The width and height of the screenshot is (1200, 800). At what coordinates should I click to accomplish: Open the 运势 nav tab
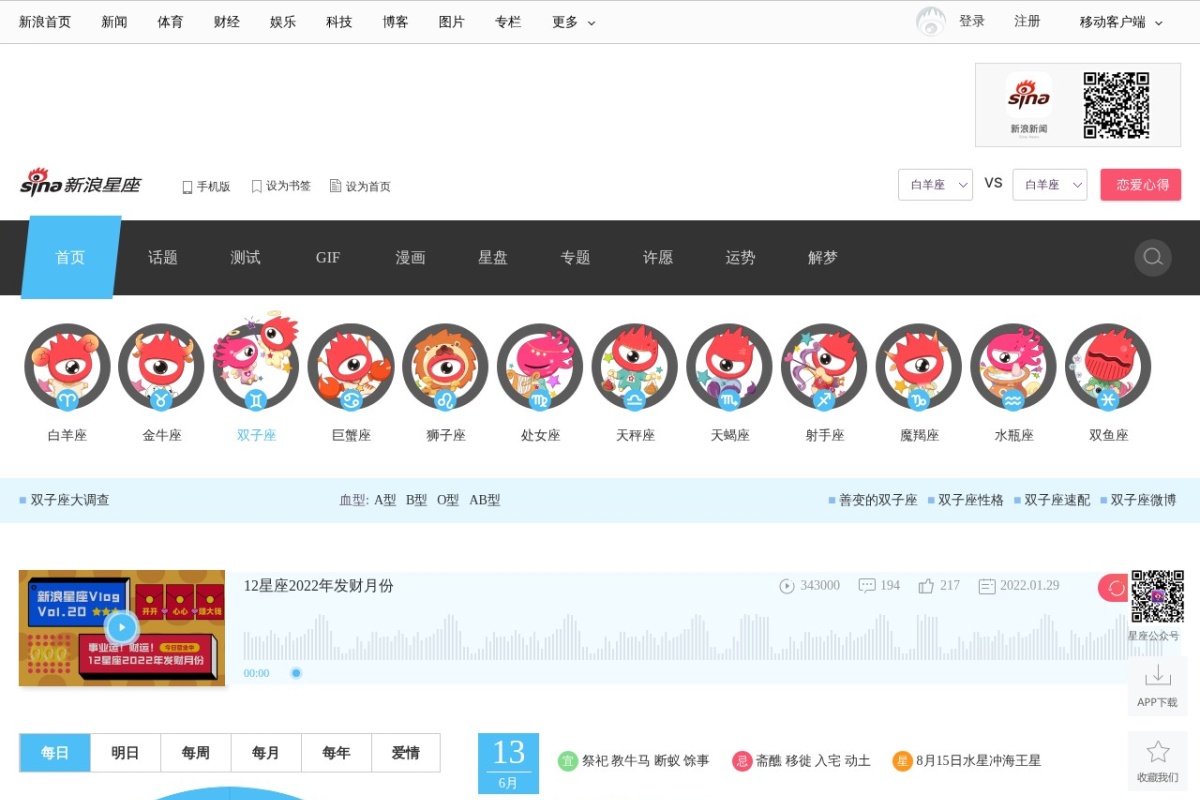[x=740, y=257]
